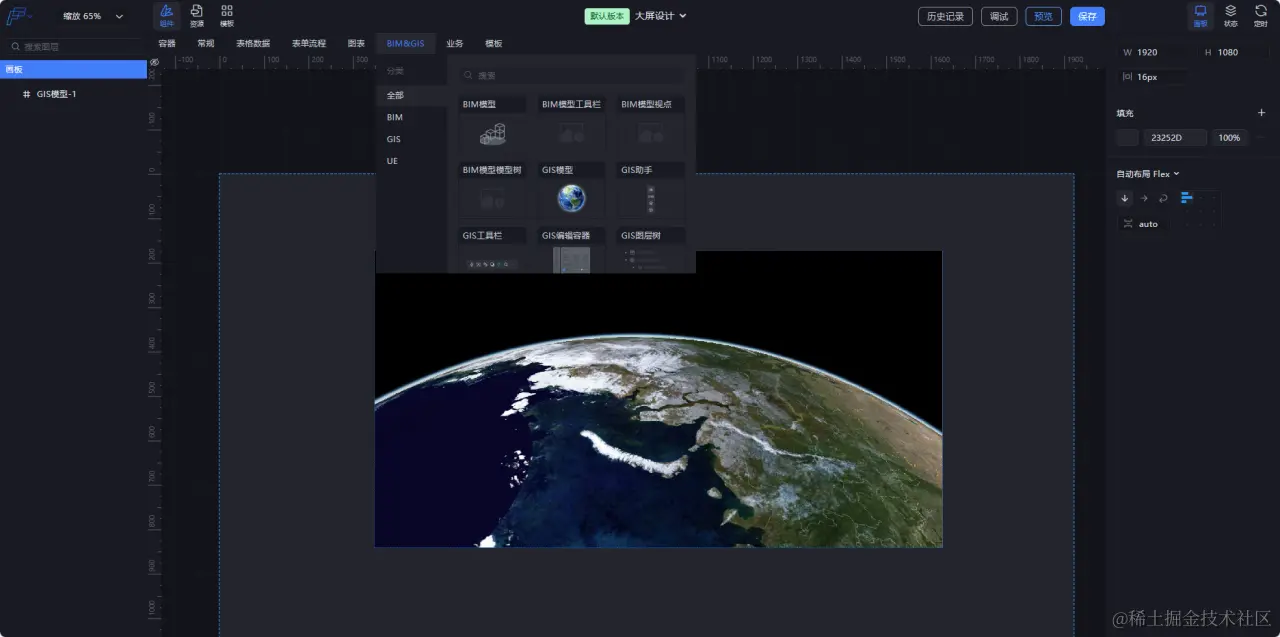Open the 表格数据 tab
The image size is (1280, 637).
[x=253, y=44]
